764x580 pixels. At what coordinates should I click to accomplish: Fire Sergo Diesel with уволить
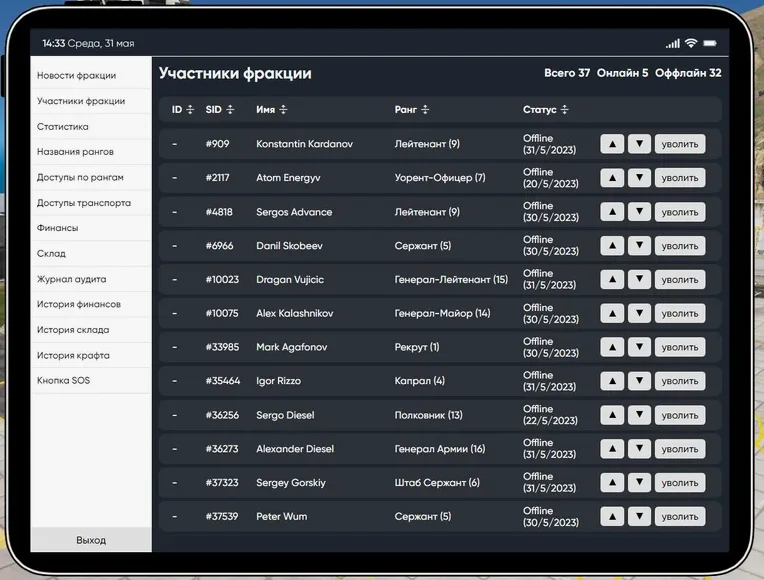coord(680,415)
